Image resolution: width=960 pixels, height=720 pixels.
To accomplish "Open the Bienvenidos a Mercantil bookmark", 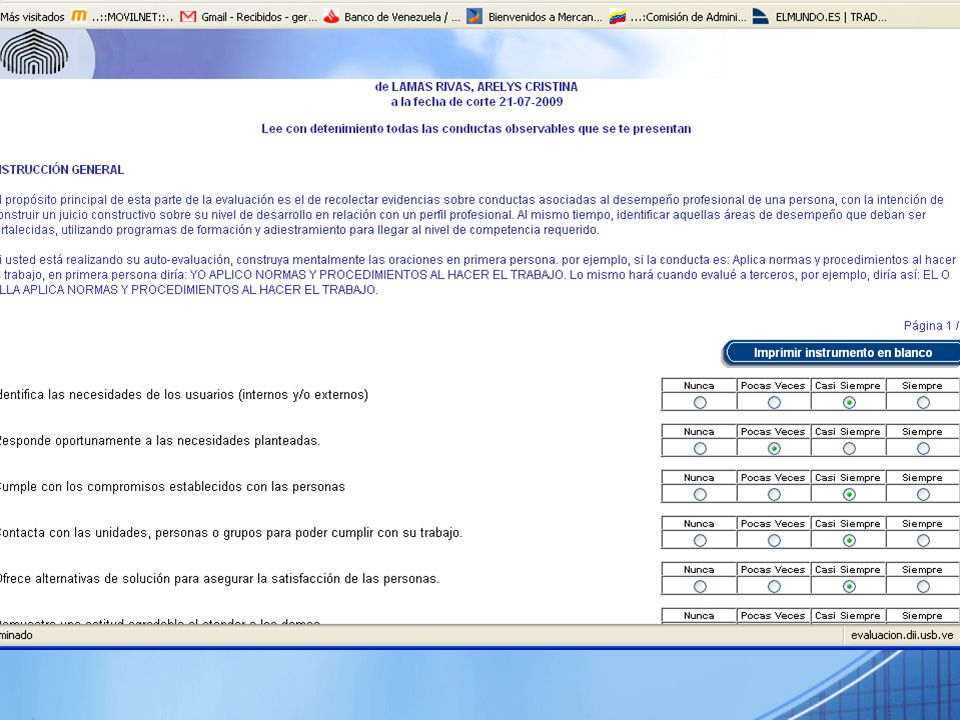I will (535, 17).
